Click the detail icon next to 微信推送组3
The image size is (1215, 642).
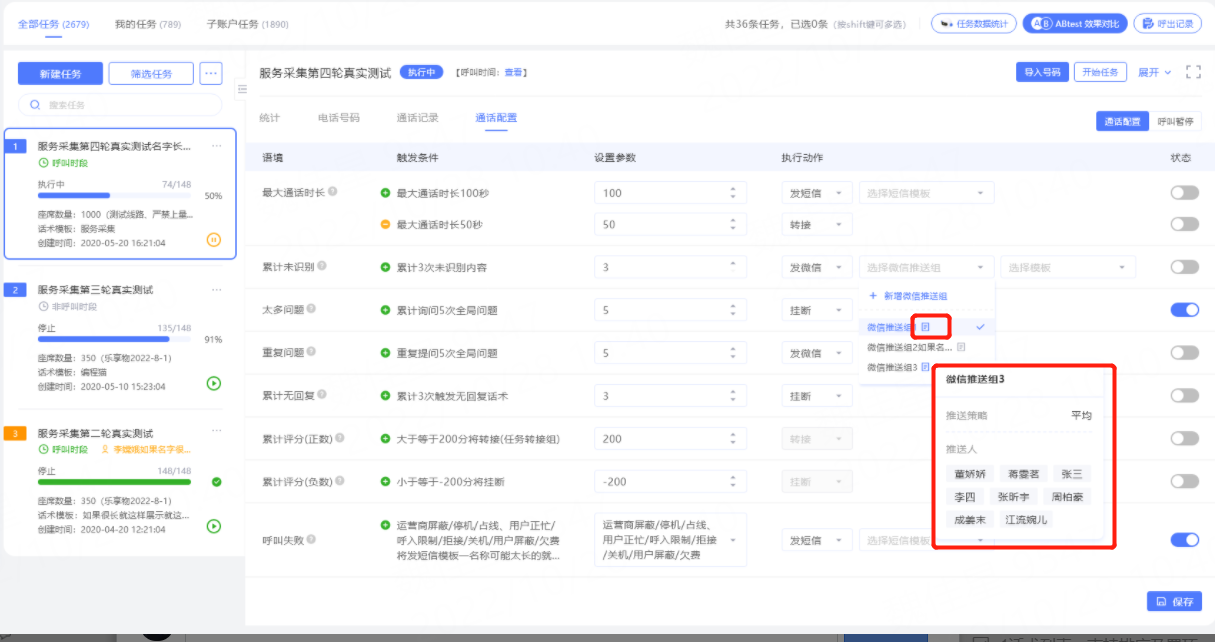coord(926,368)
